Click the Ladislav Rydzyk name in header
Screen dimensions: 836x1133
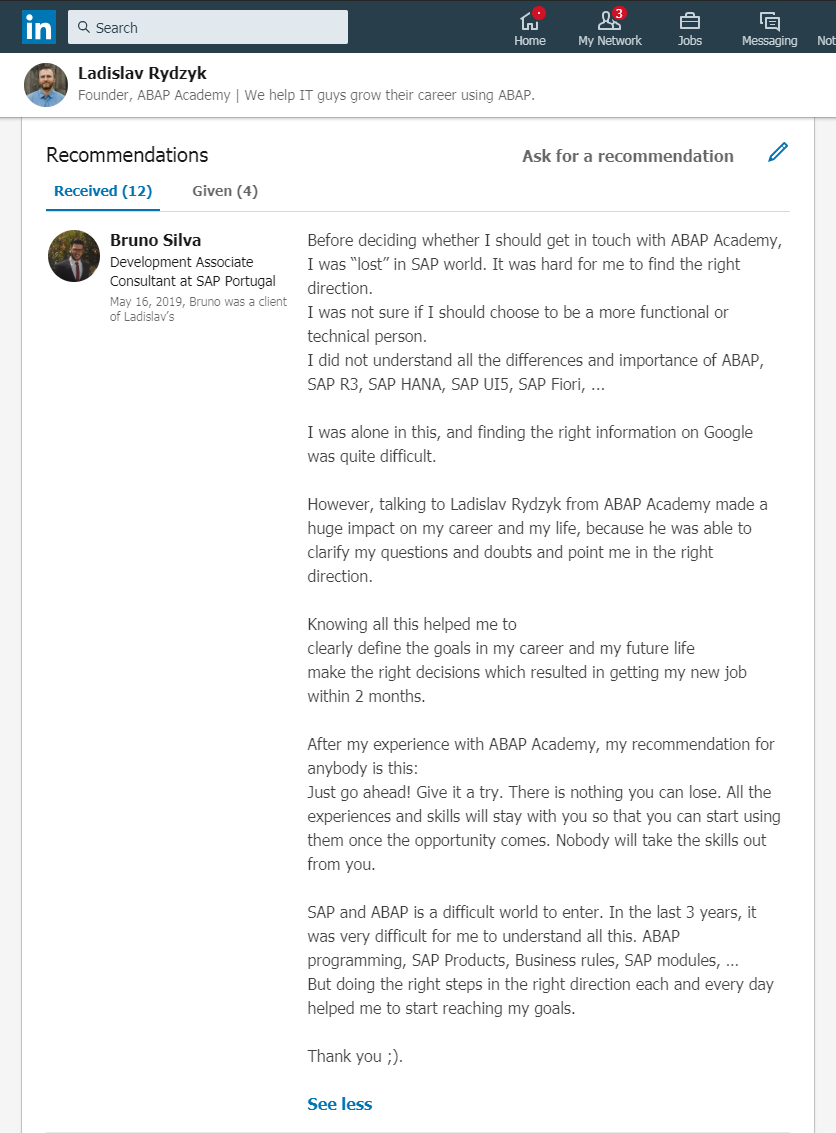(x=142, y=73)
